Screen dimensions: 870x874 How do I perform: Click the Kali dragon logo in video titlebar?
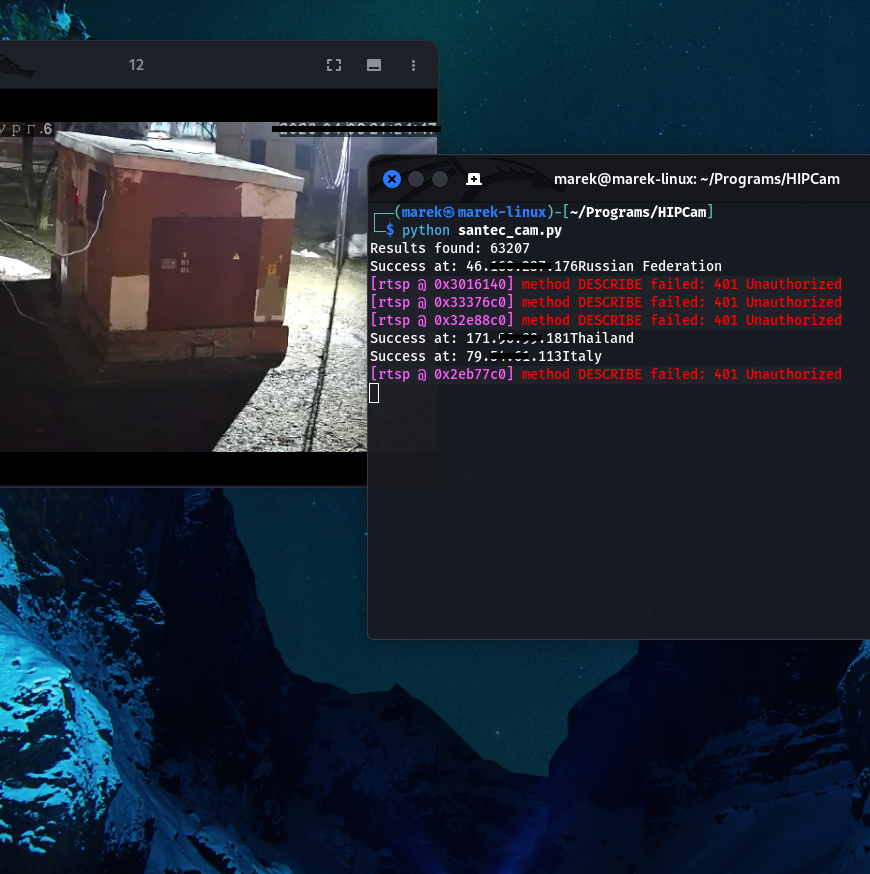tap(15, 66)
